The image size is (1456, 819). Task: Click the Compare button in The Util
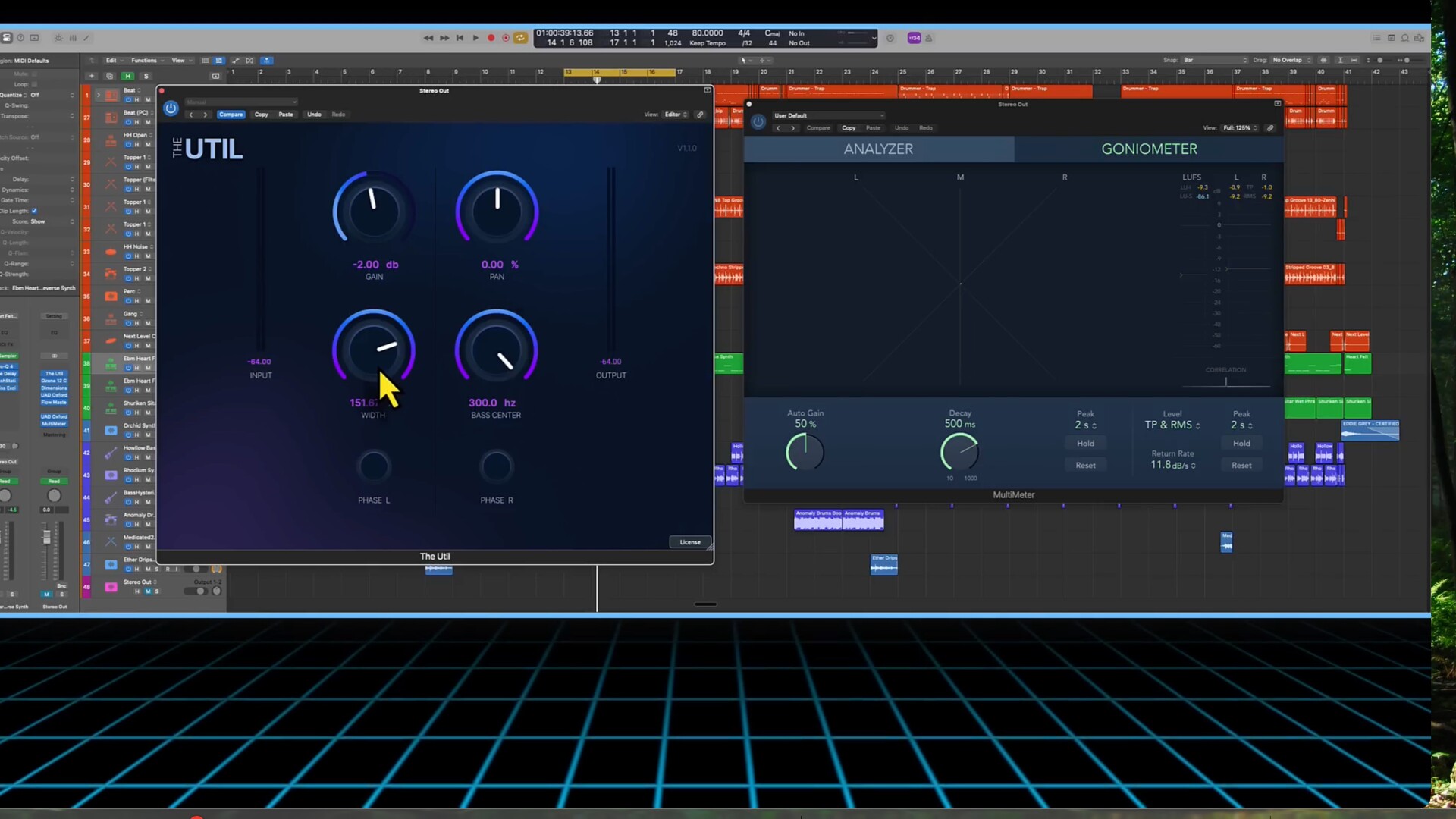point(231,115)
